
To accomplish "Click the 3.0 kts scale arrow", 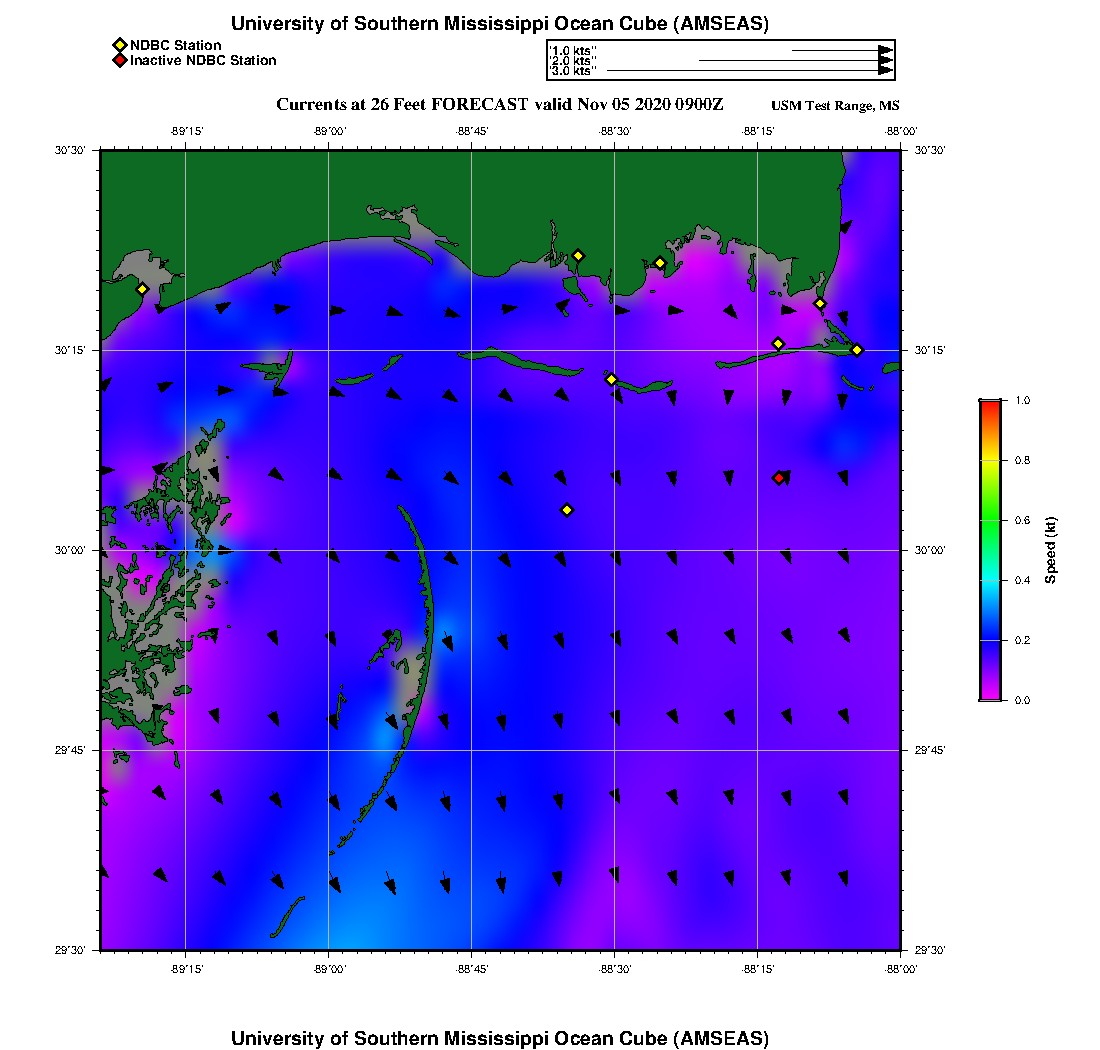I will (748, 71).
